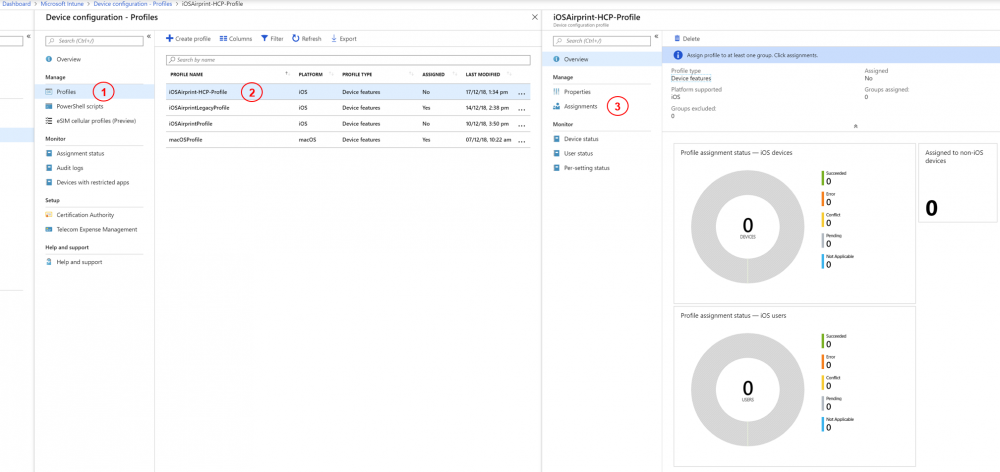Click the Search by name field

[x=347, y=60]
